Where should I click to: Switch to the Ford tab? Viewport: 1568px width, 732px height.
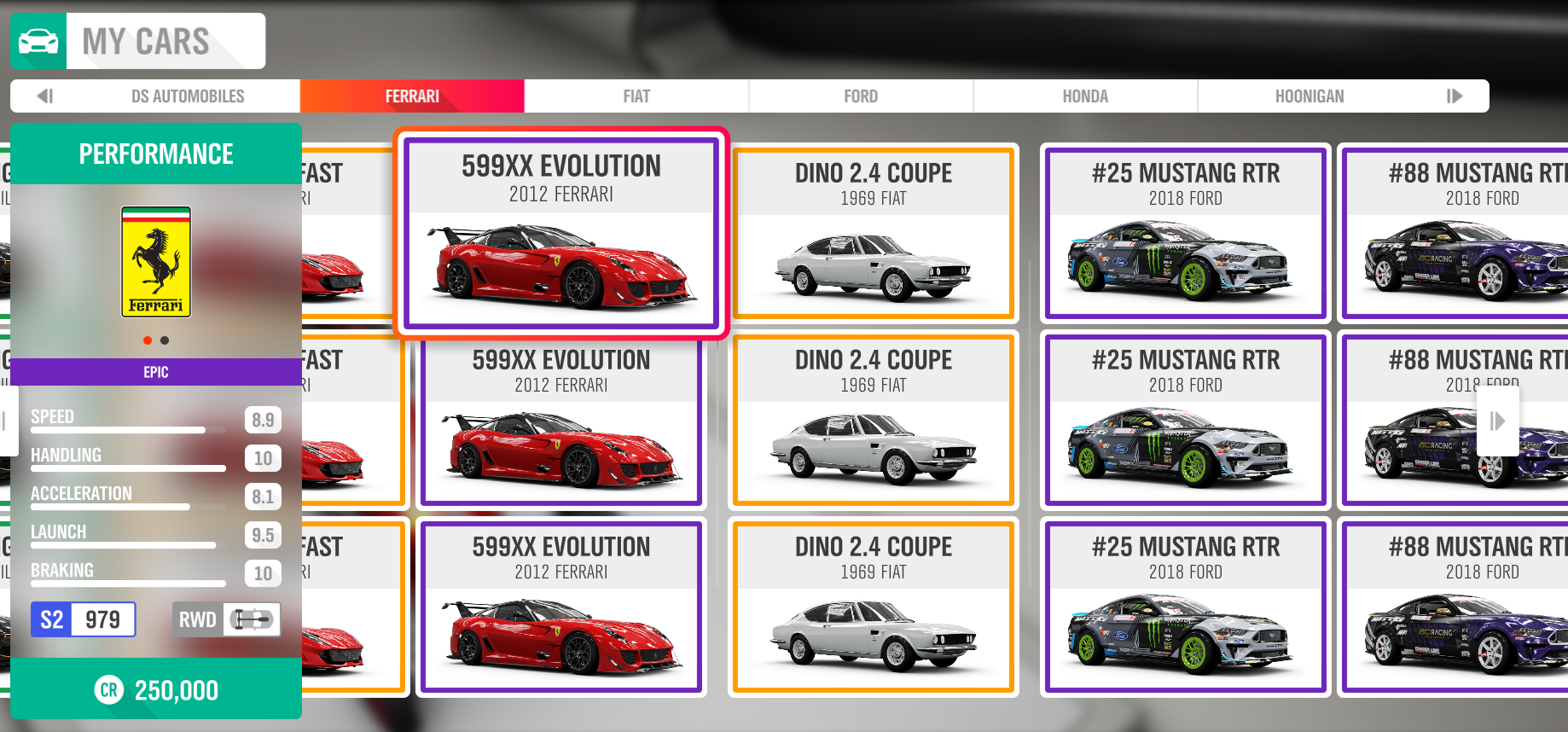coord(861,96)
